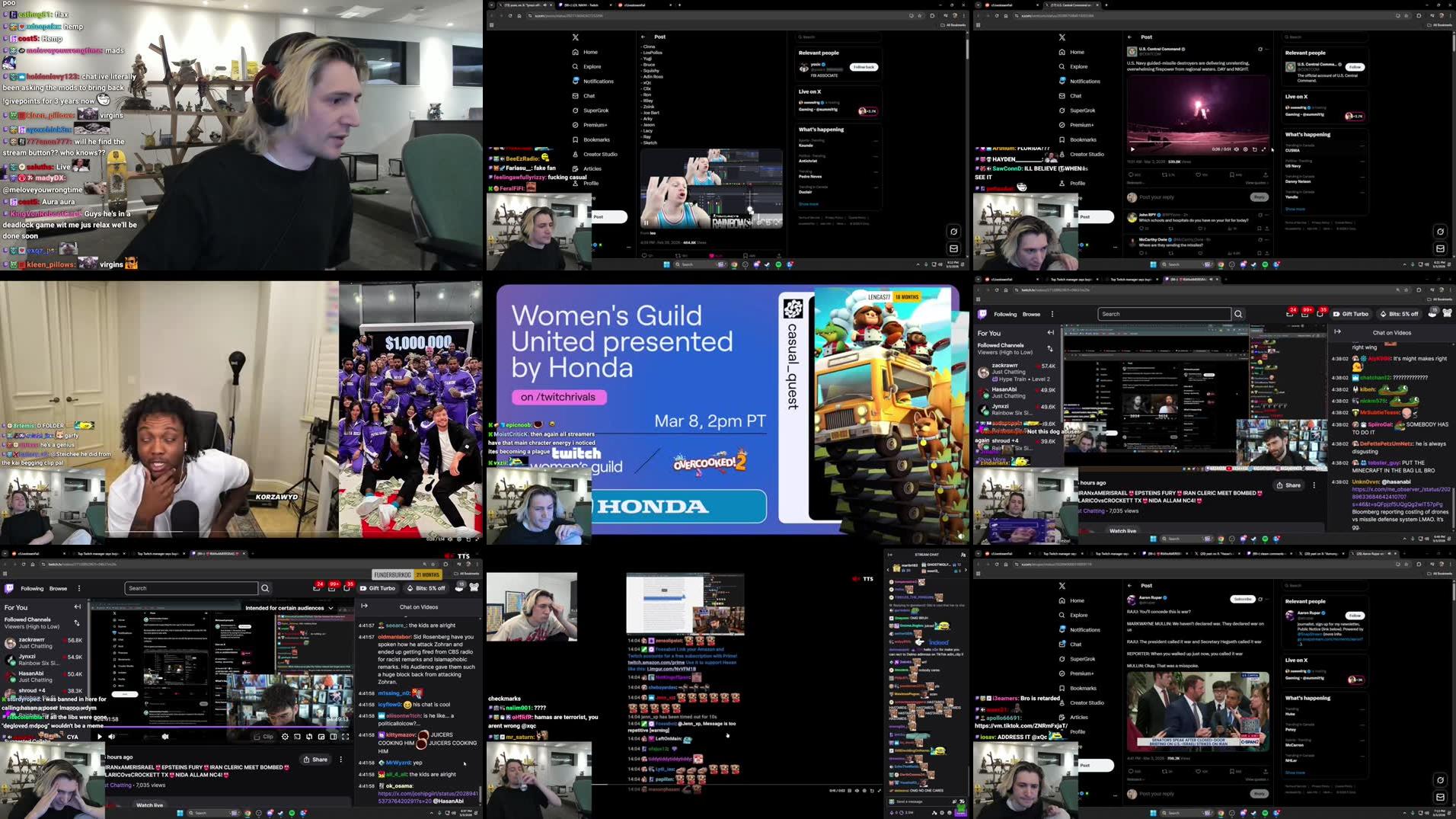This screenshot has height=819, width=1456.
Task: Toggle theatre mode in Twitch player with Clip button
Action: [333, 737]
